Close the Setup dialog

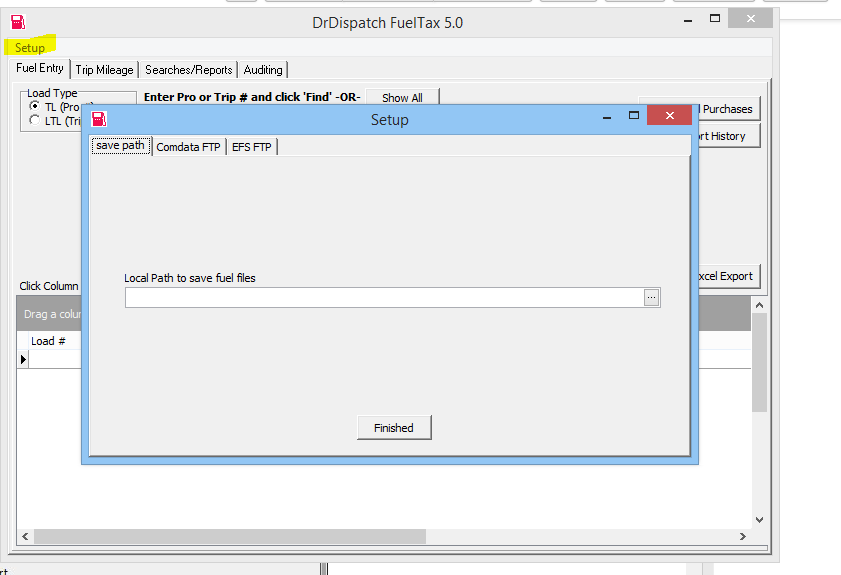coord(669,115)
